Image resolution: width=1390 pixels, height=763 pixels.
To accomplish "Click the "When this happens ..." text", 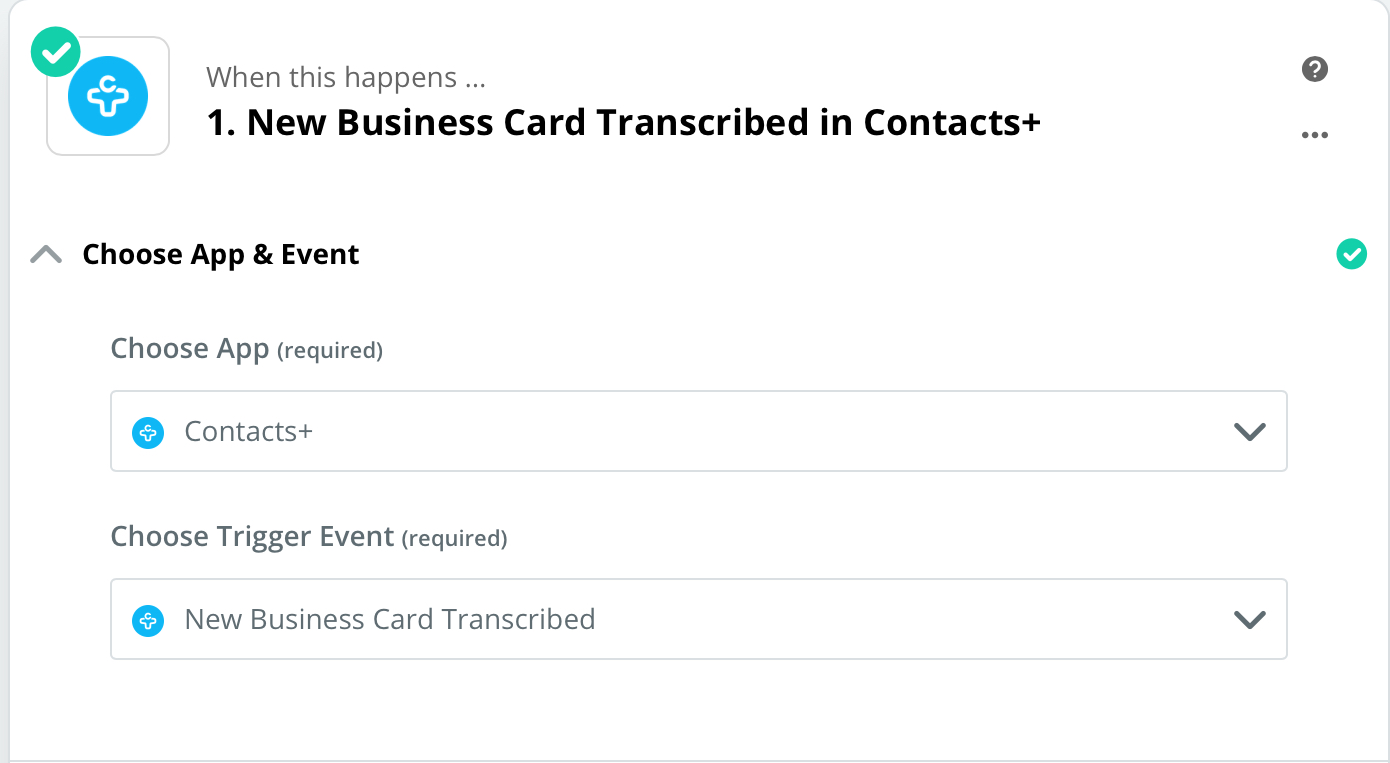I will click(x=346, y=77).
